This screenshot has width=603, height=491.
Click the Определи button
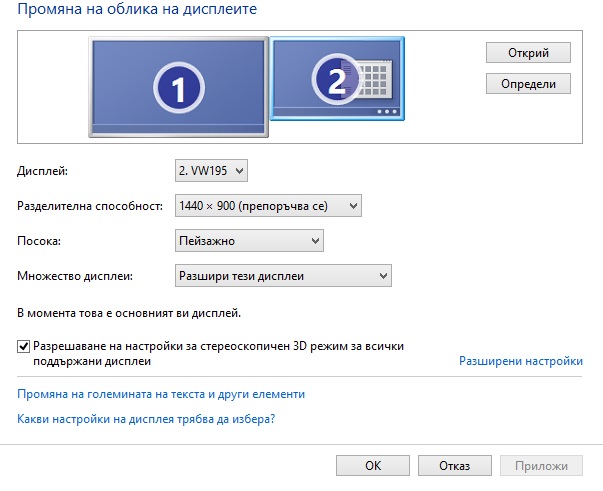528,84
